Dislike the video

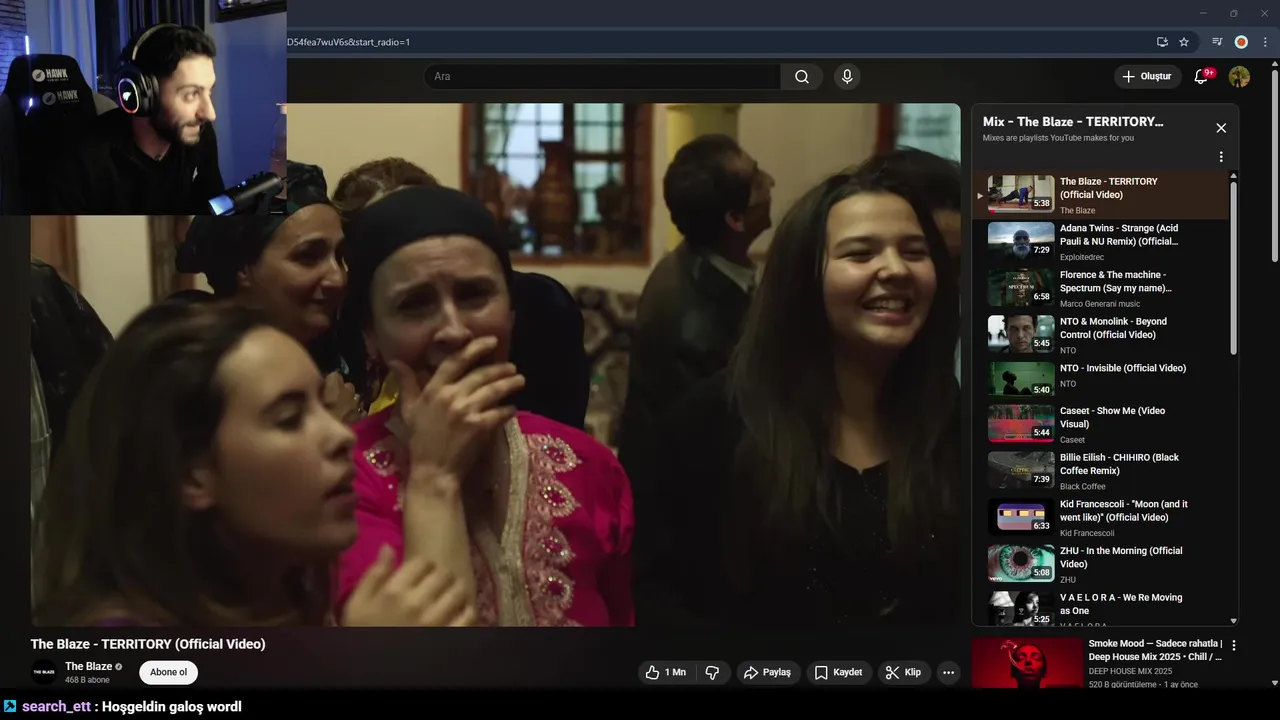(712, 673)
